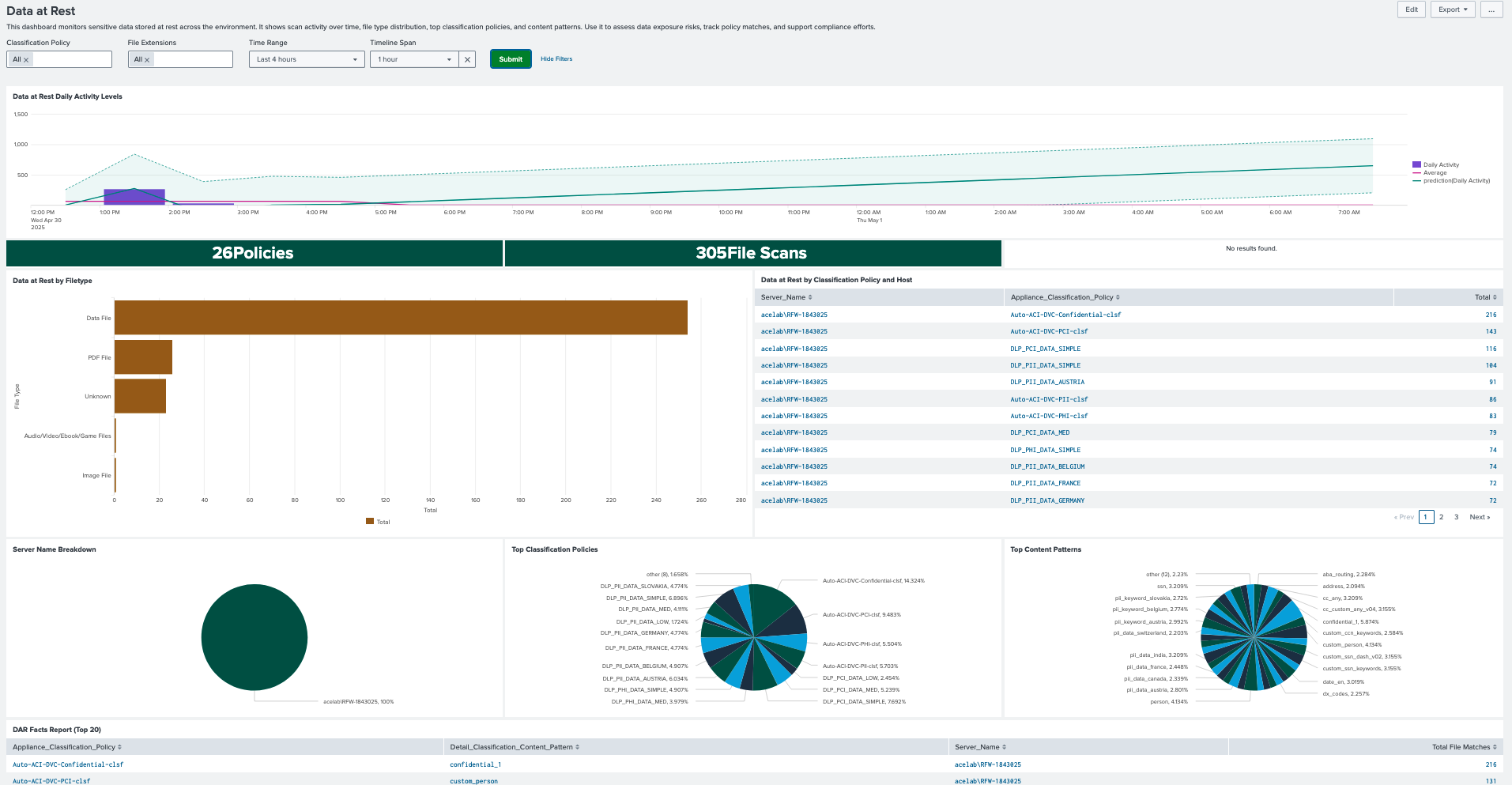
Task: Open the Time Range dropdown
Action: pos(307,59)
